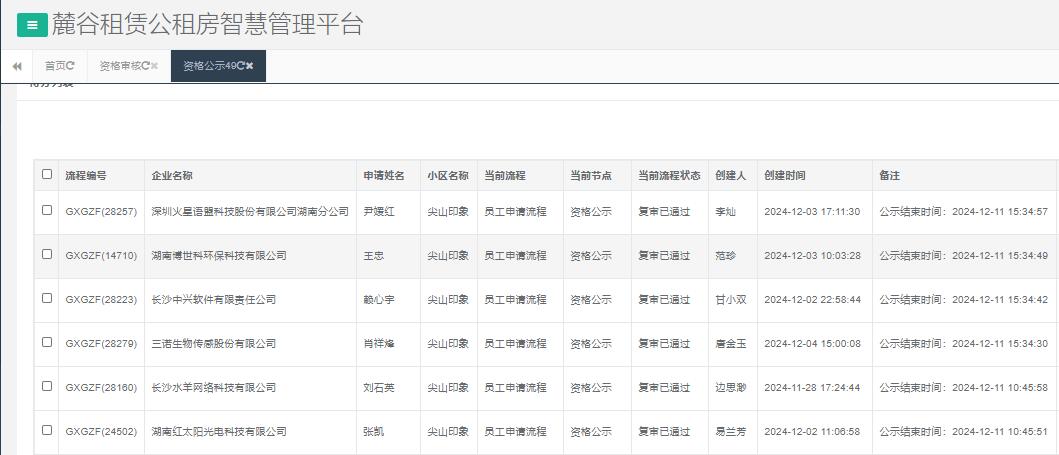Image resolution: width=1059 pixels, height=455 pixels.
Task: Click the green hamburger menu button
Action: [x=32, y=25]
